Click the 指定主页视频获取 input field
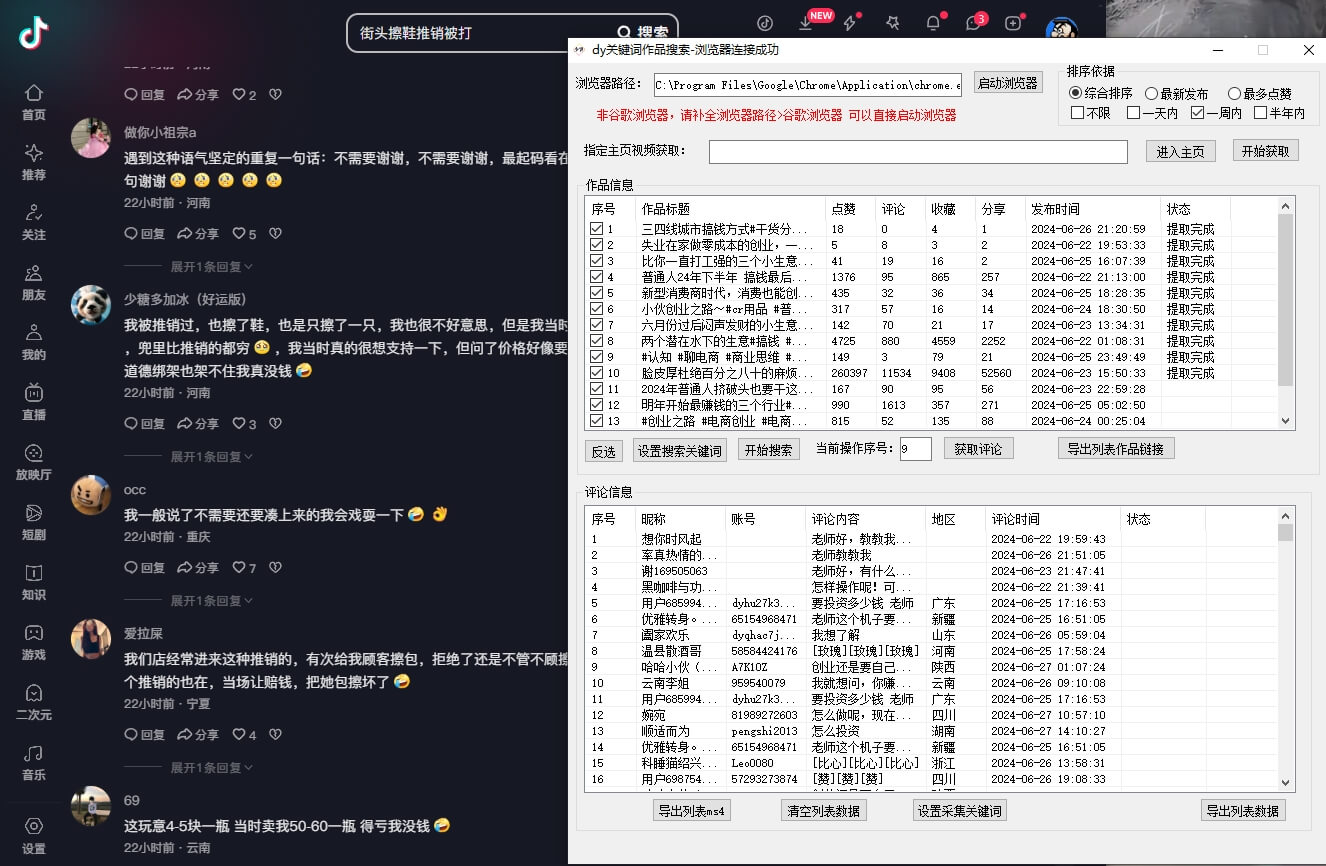 pyautogui.click(x=919, y=151)
